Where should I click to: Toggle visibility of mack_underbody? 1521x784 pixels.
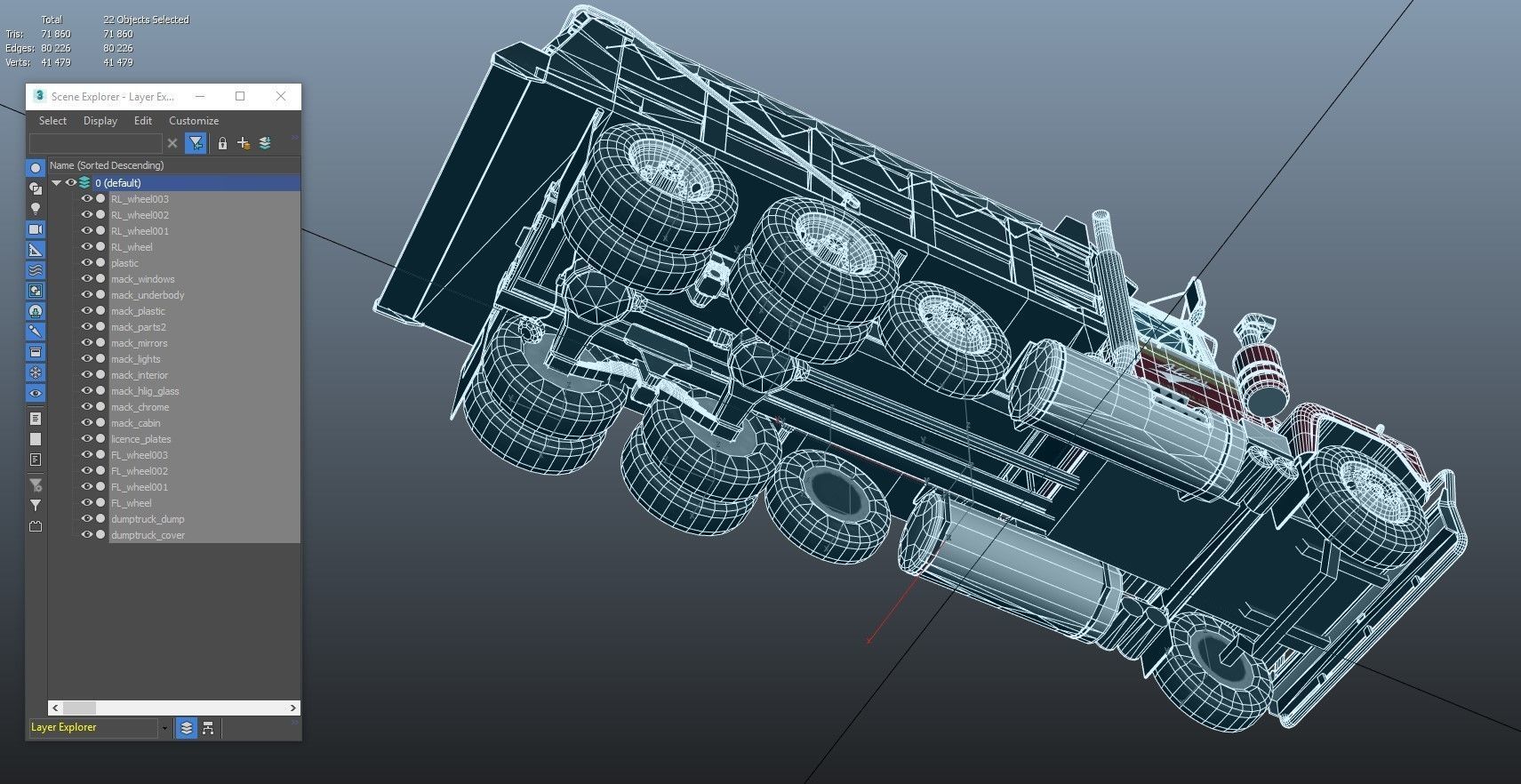click(87, 295)
